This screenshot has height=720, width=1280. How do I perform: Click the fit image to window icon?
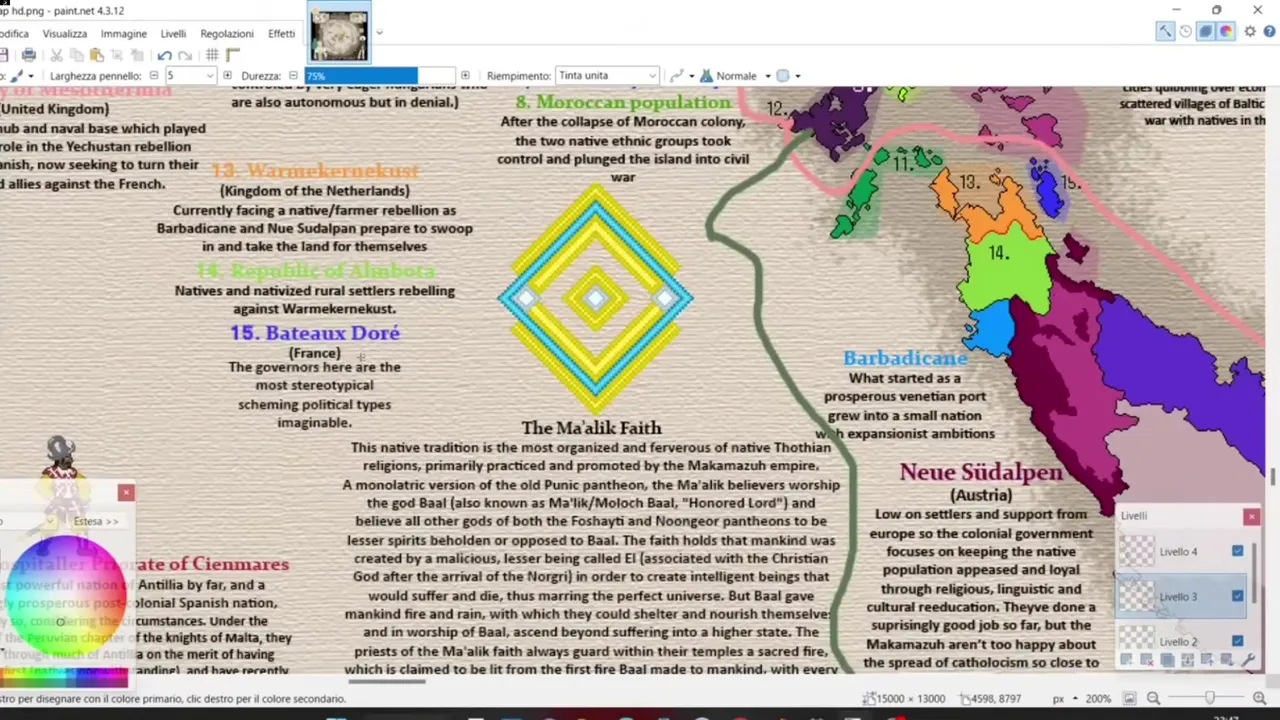coord(1129,698)
